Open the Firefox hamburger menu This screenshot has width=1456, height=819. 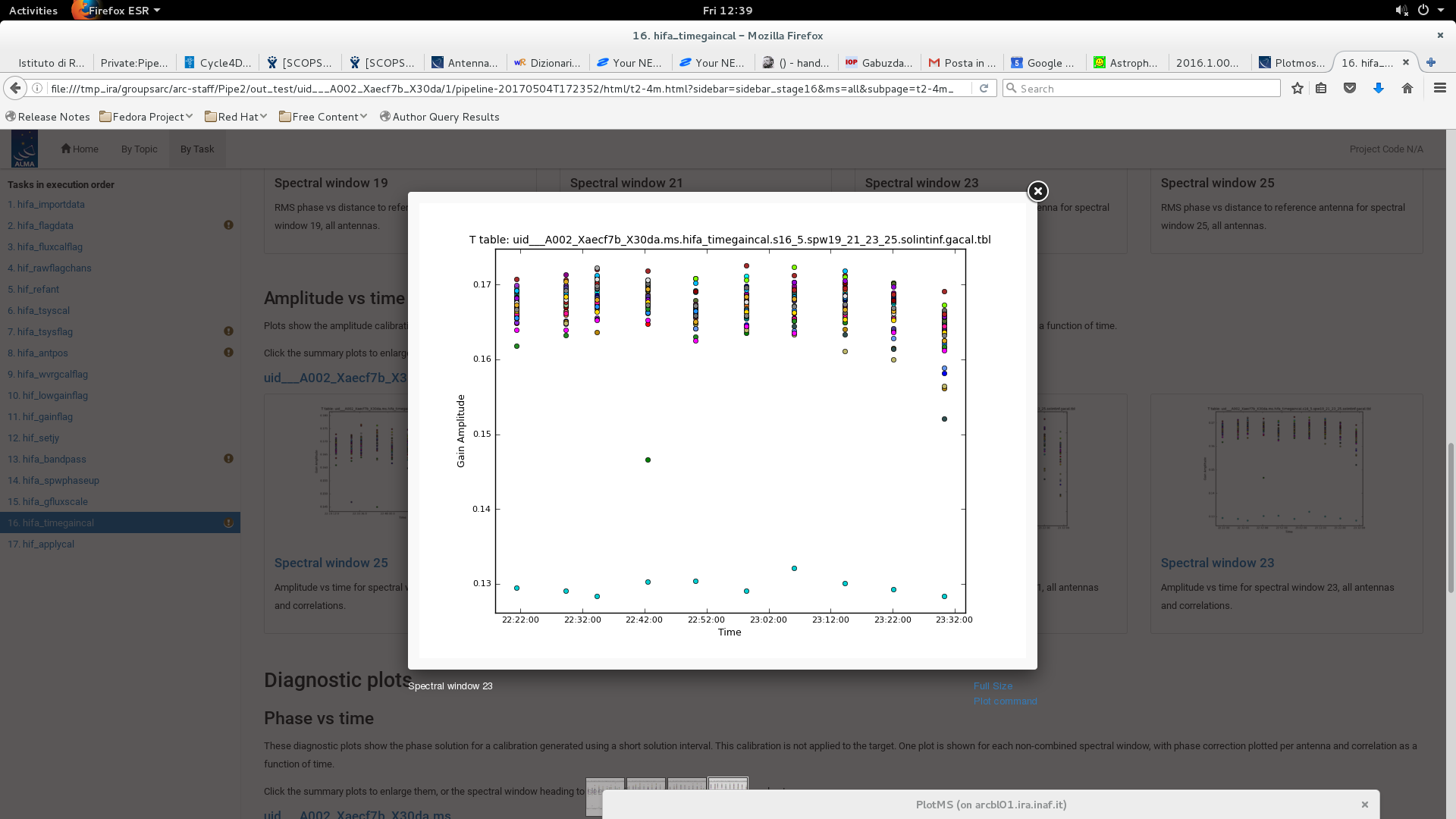click(x=1440, y=88)
